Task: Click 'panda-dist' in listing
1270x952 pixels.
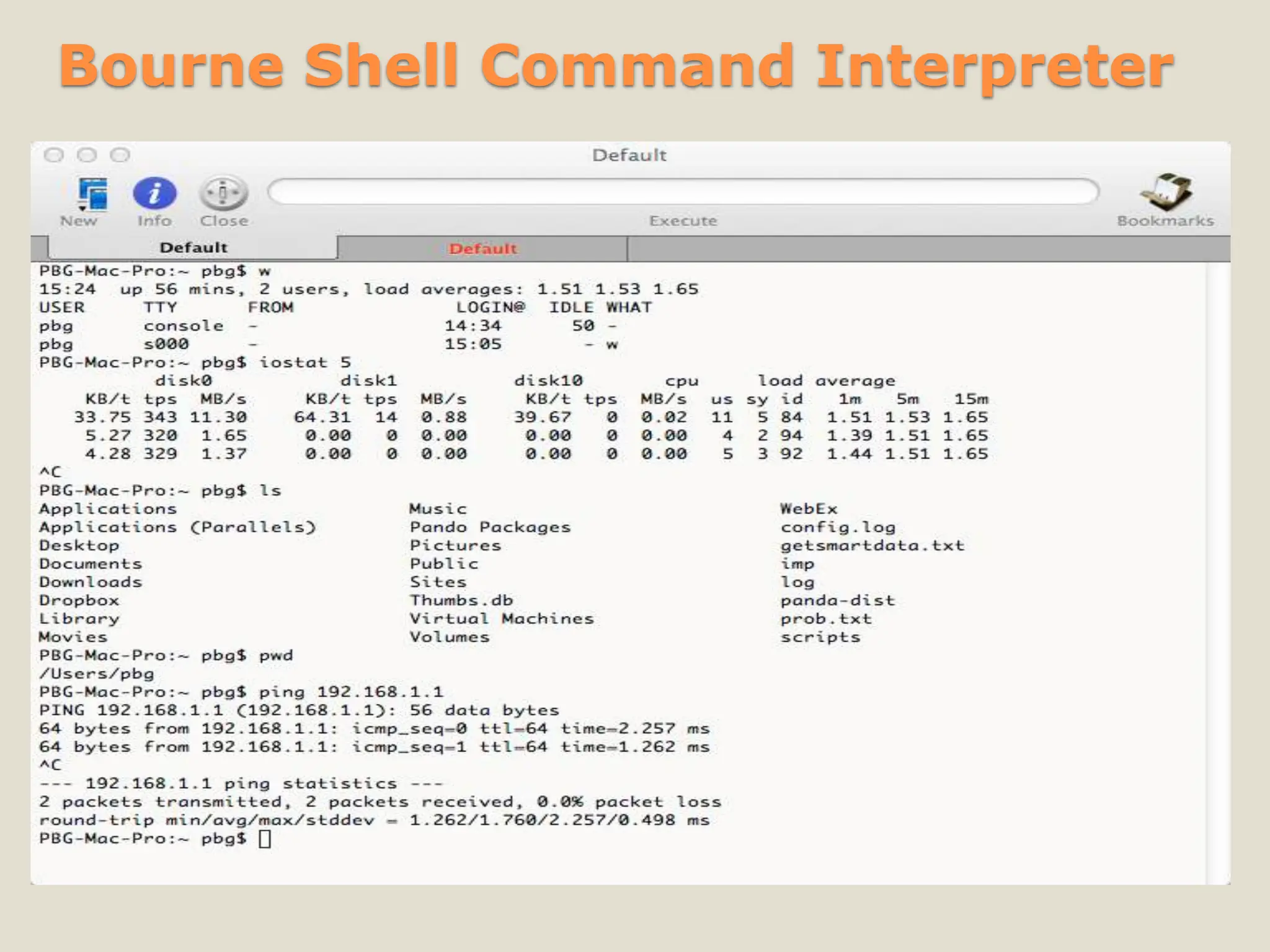Action: 838,601
